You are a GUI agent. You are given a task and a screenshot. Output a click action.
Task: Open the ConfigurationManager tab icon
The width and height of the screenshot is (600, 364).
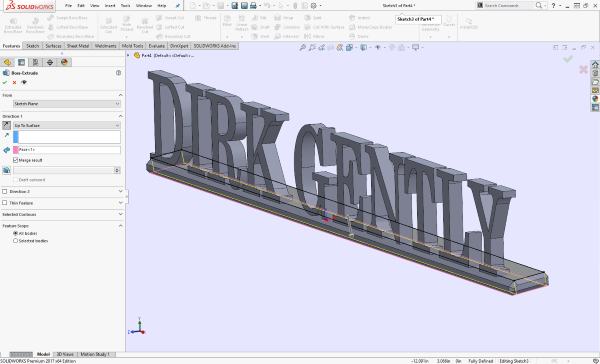36,62
